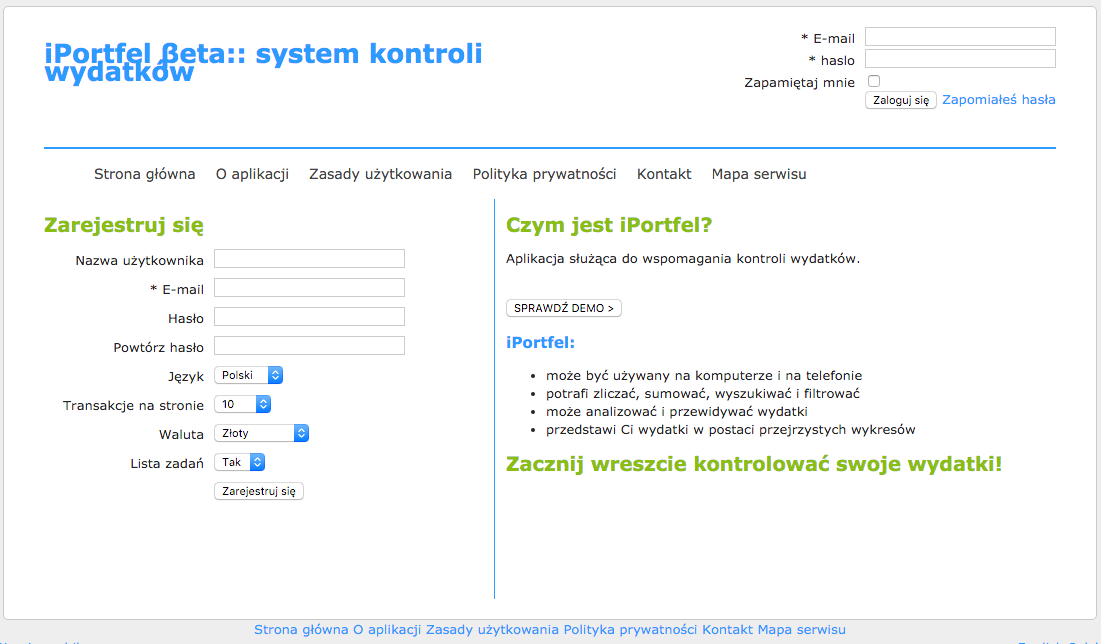Image resolution: width=1101 pixels, height=644 pixels.
Task: Click the login hasło password field
Action: 960,59
